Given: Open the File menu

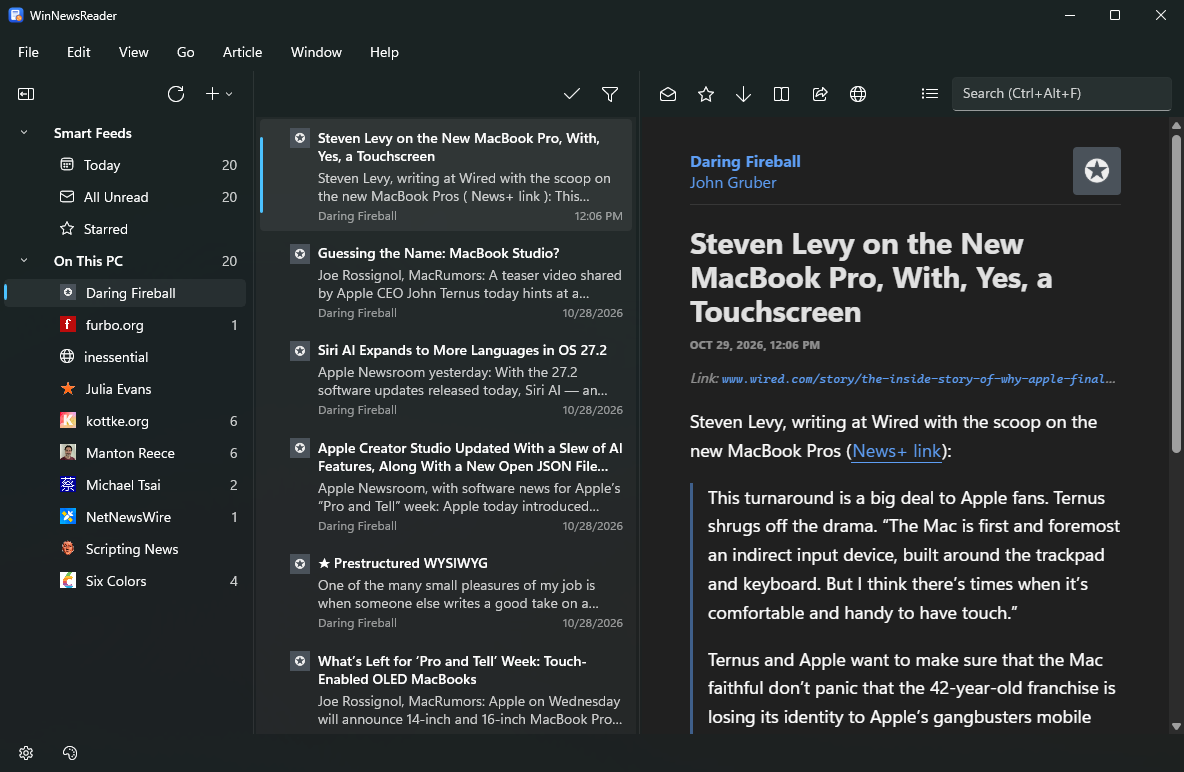Looking at the screenshot, I should (x=29, y=52).
